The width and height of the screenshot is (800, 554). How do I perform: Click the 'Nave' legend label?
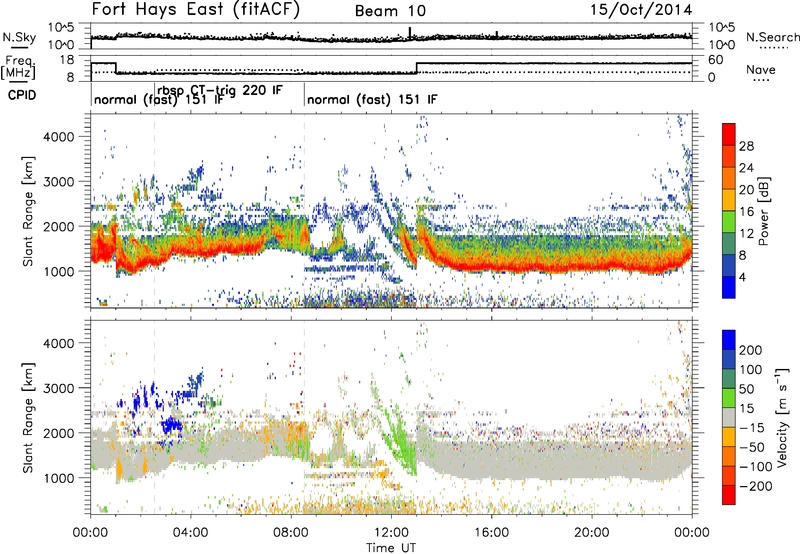[761, 69]
